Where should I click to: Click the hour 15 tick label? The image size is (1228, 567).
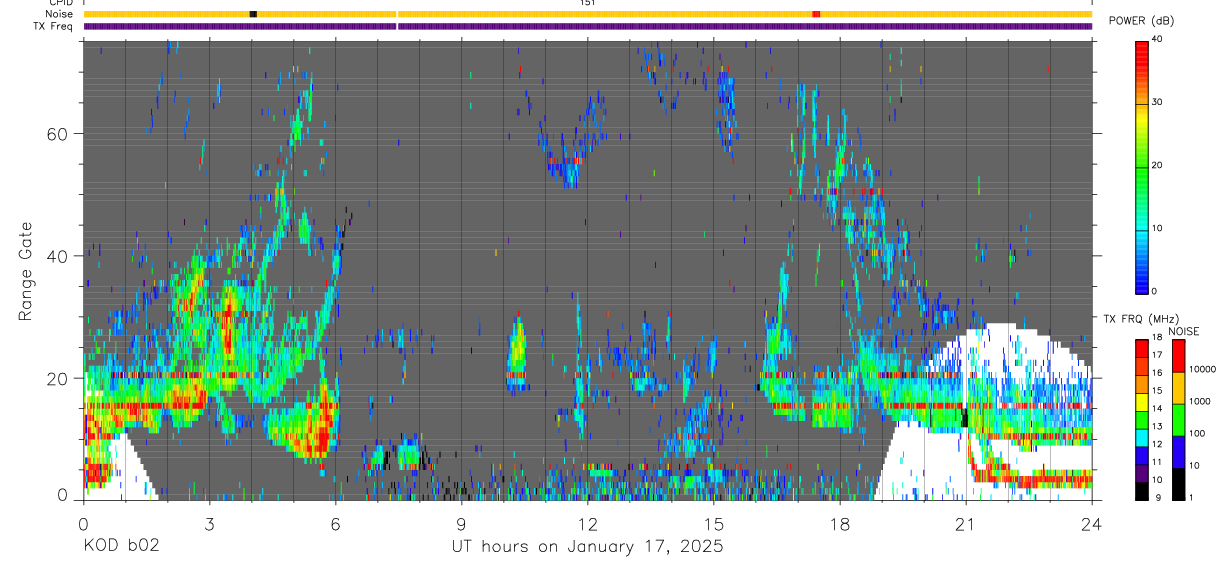(713, 524)
